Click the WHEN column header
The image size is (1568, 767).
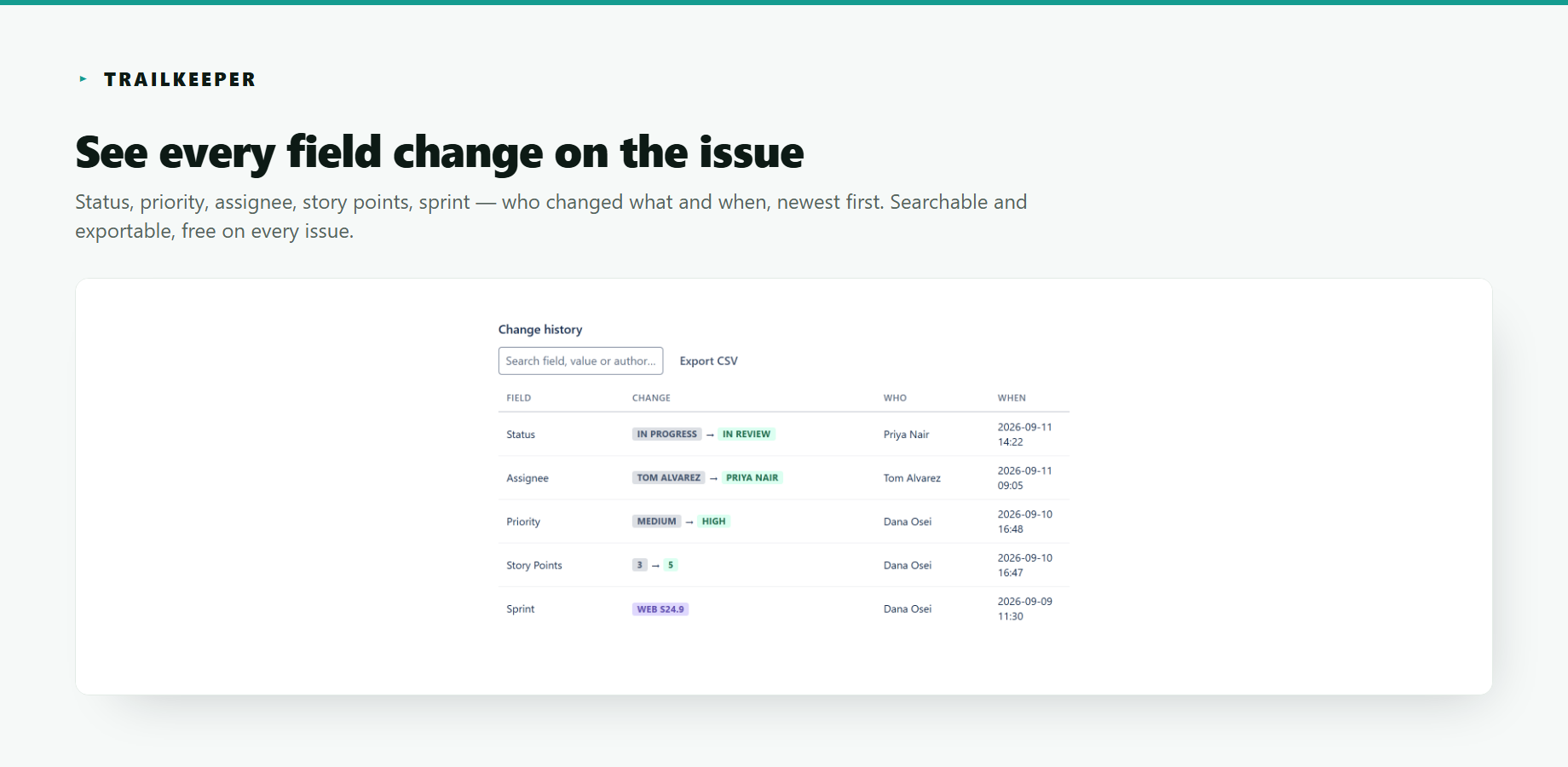click(1012, 398)
